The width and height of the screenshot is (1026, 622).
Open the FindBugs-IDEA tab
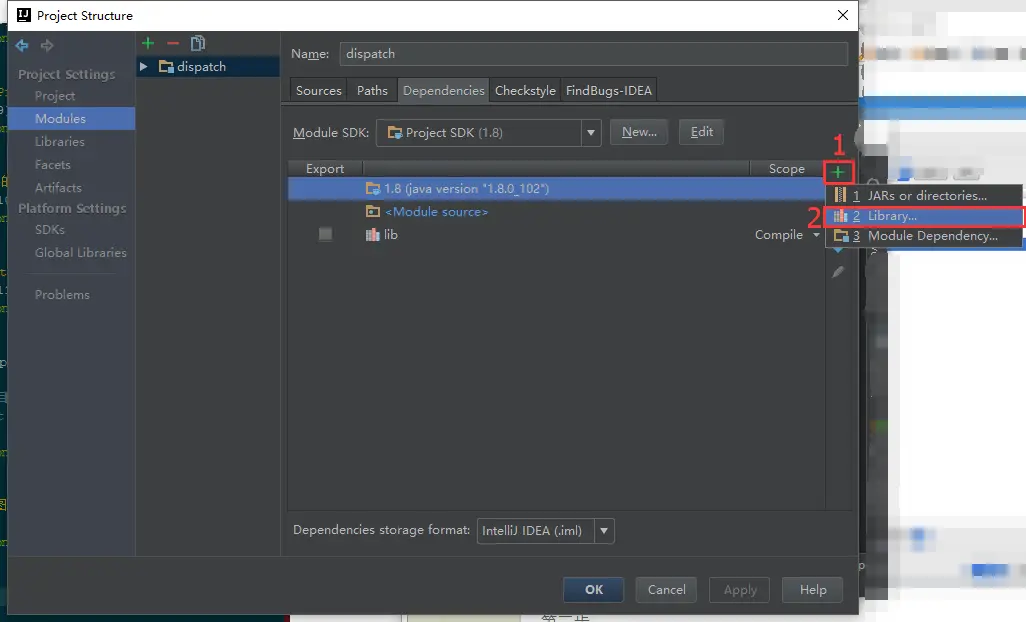click(x=609, y=90)
